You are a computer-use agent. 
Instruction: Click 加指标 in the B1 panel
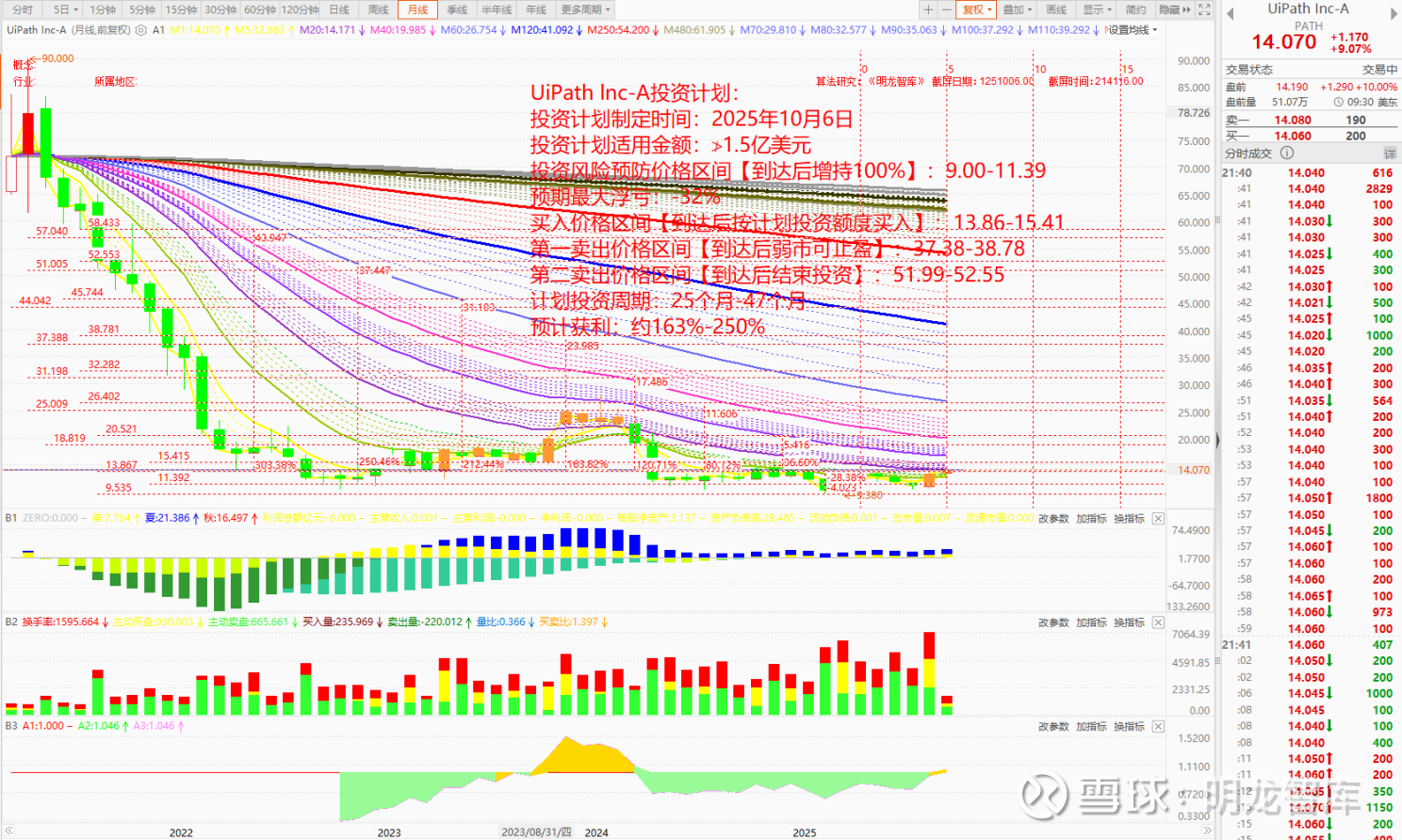(x=1091, y=519)
